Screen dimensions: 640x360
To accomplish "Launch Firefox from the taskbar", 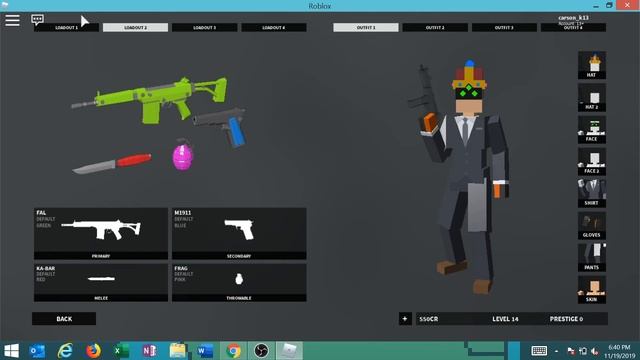I will click(93, 351).
